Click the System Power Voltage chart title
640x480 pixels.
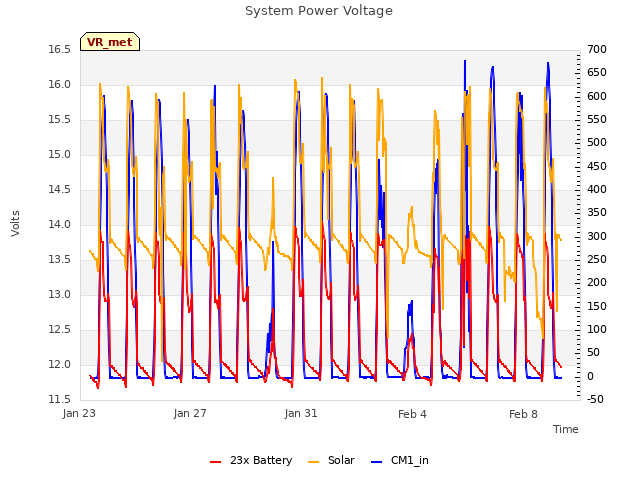(x=319, y=11)
